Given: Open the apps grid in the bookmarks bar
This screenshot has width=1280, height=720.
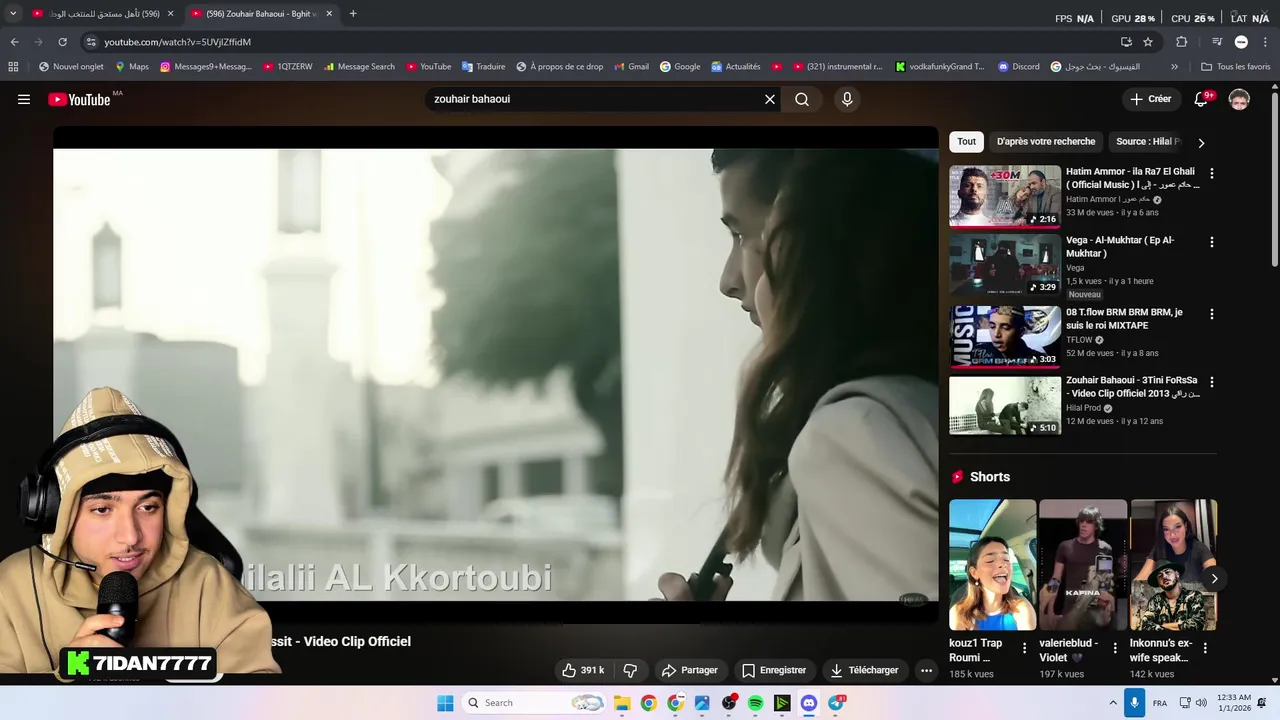Looking at the screenshot, I should point(13,67).
